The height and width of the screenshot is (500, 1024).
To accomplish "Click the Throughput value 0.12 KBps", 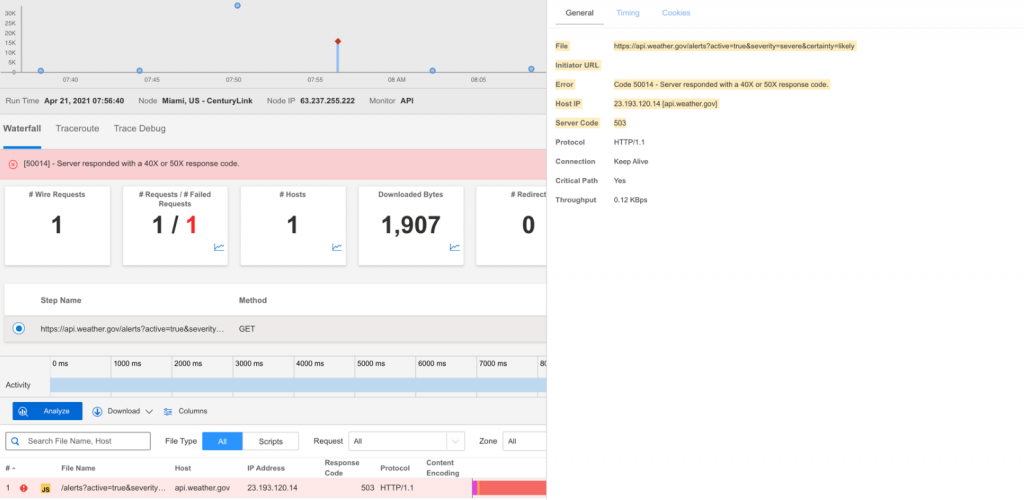I will coord(631,200).
